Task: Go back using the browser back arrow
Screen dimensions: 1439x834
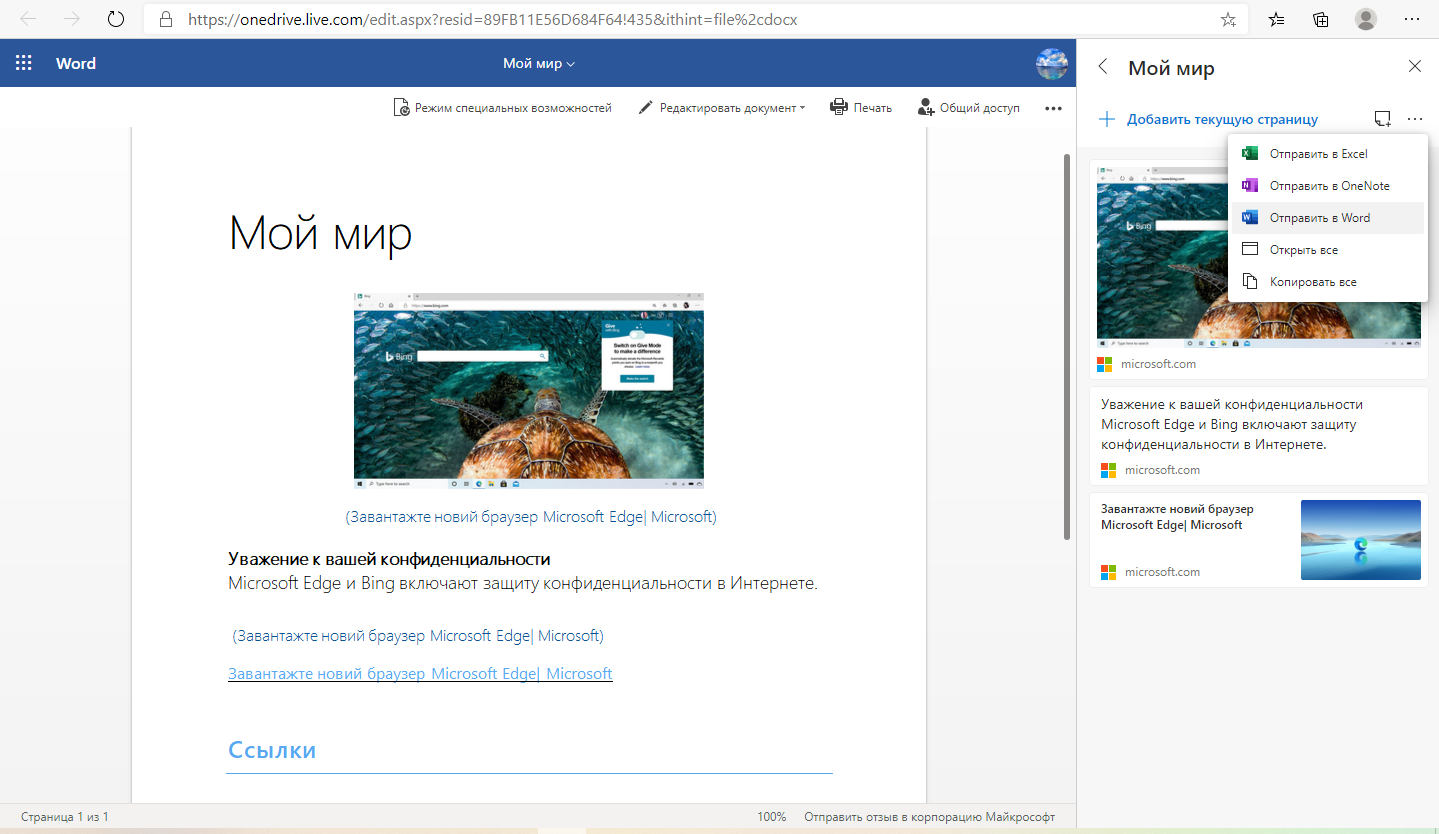Action: pos(28,19)
